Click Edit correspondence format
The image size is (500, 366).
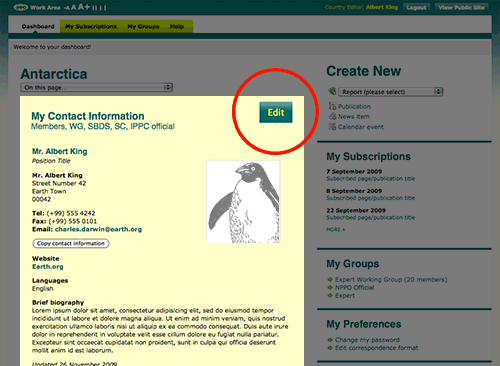[x=376, y=348]
